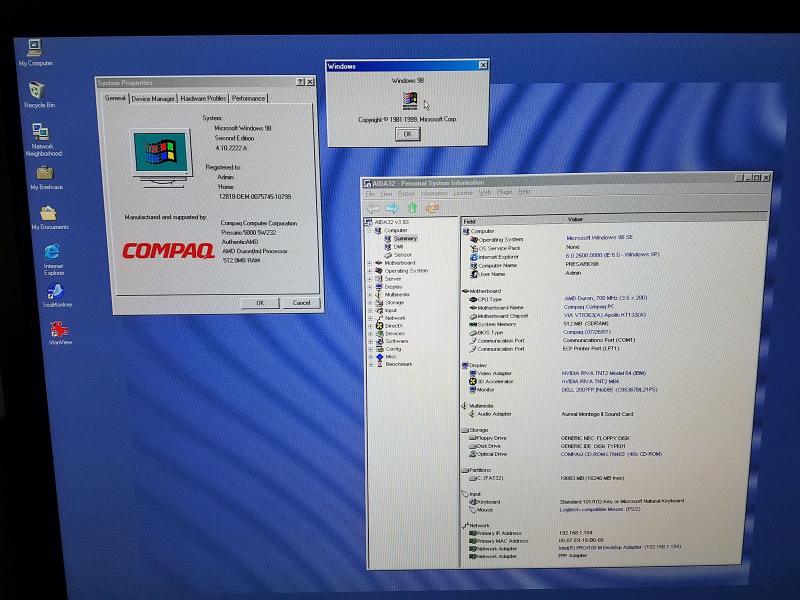Click the CPU Type field icon
The height and width of the screenshot is (600, 800).
coord(473,299)
